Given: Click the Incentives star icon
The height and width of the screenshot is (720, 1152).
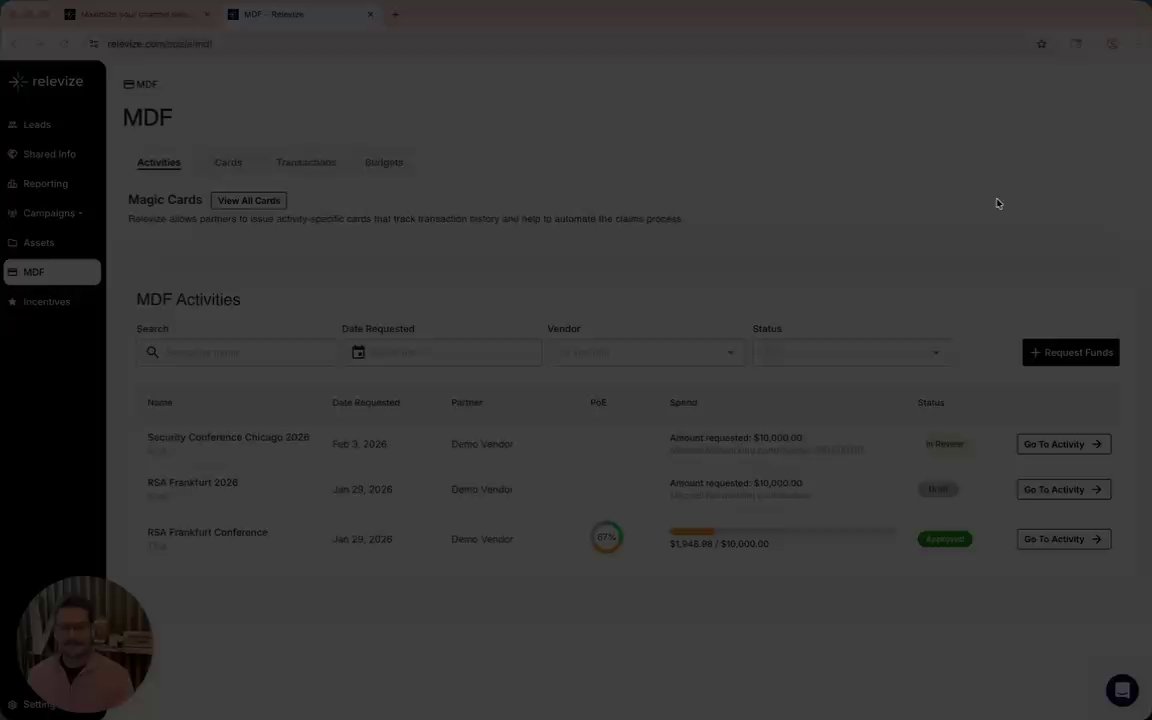Looking at the screenshot, I should [12, 302].
